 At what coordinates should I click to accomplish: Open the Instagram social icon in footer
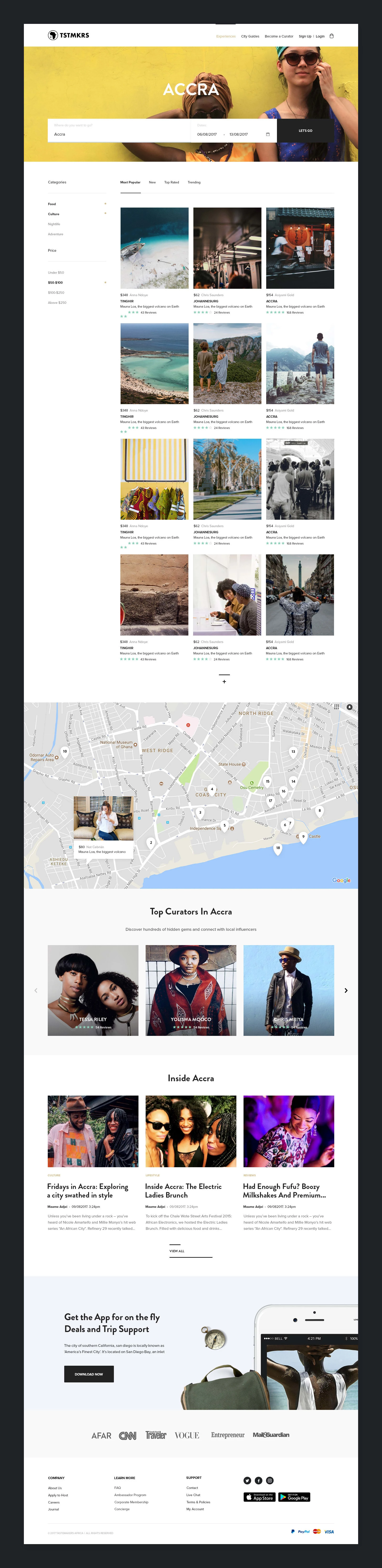coord(270,1480)
